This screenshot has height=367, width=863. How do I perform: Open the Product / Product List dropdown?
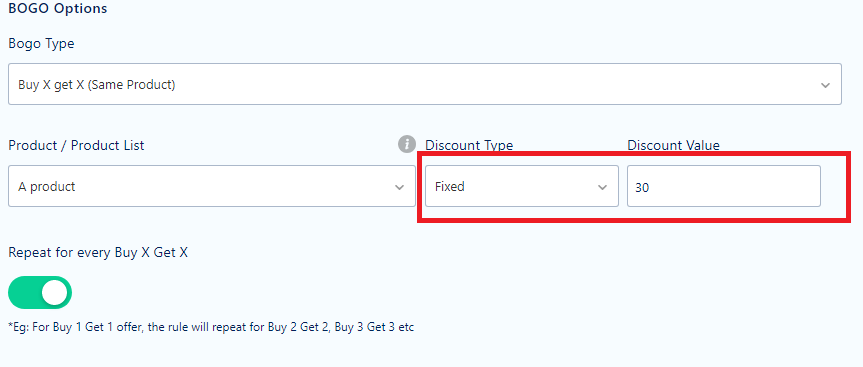coord(212,186)
